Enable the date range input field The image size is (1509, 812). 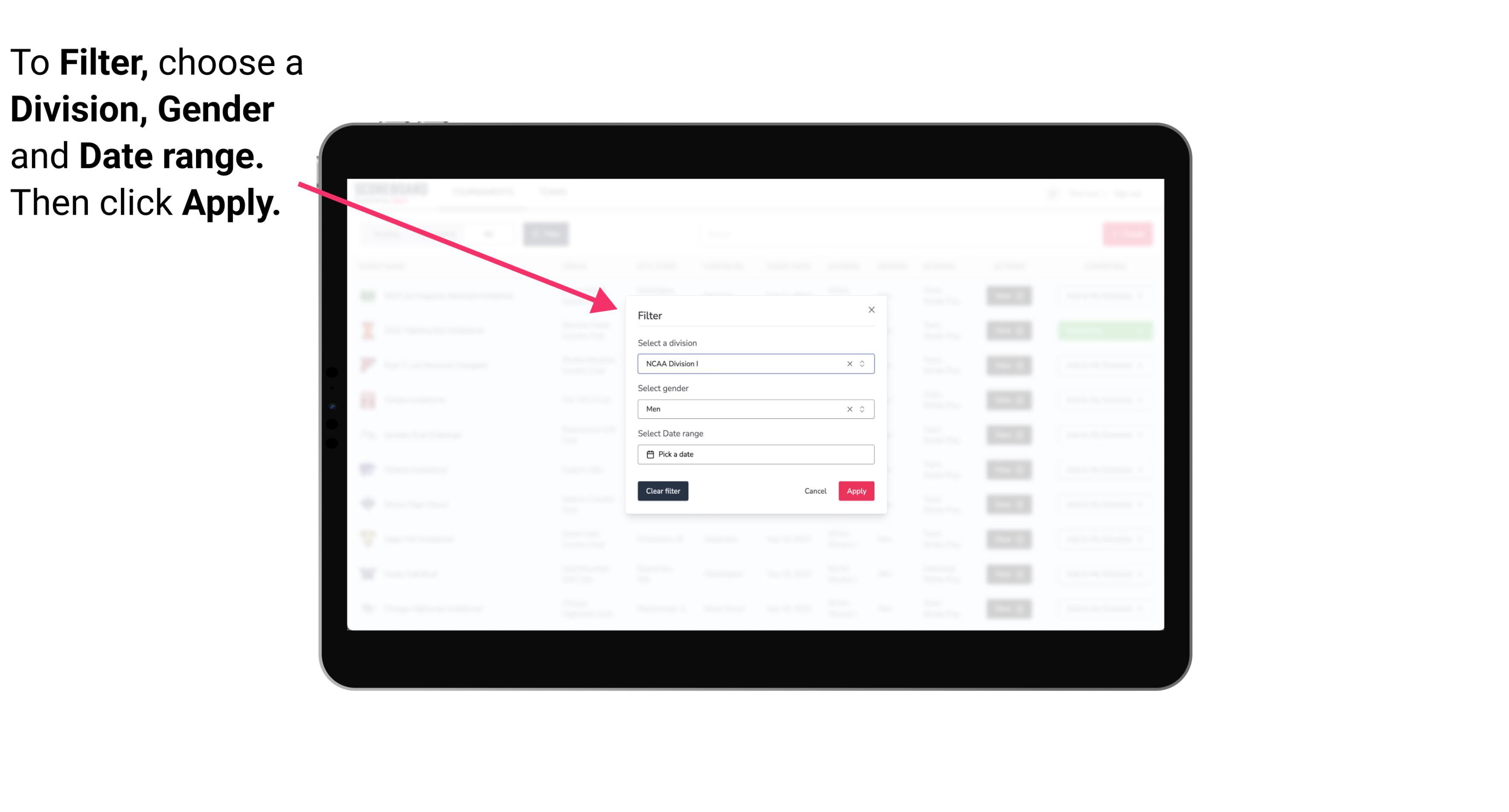(755, 454)
